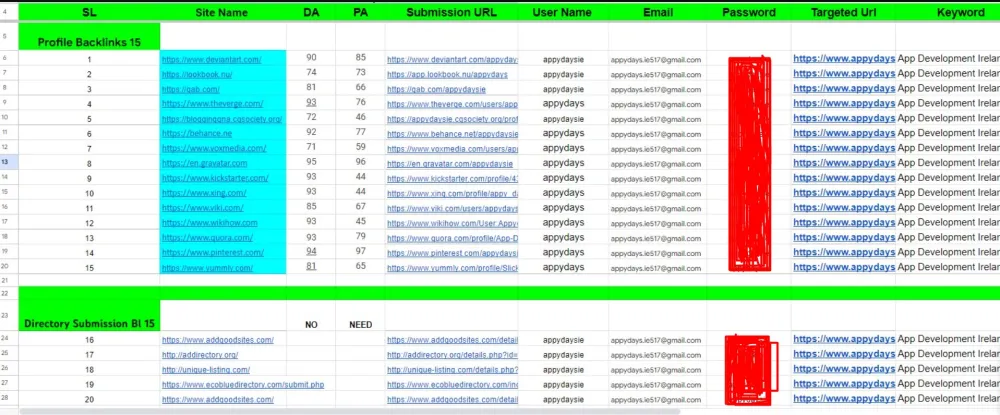Open the quora.com/profile submission URL
This screenshot has width=1000, height=415.
point(452,238)
